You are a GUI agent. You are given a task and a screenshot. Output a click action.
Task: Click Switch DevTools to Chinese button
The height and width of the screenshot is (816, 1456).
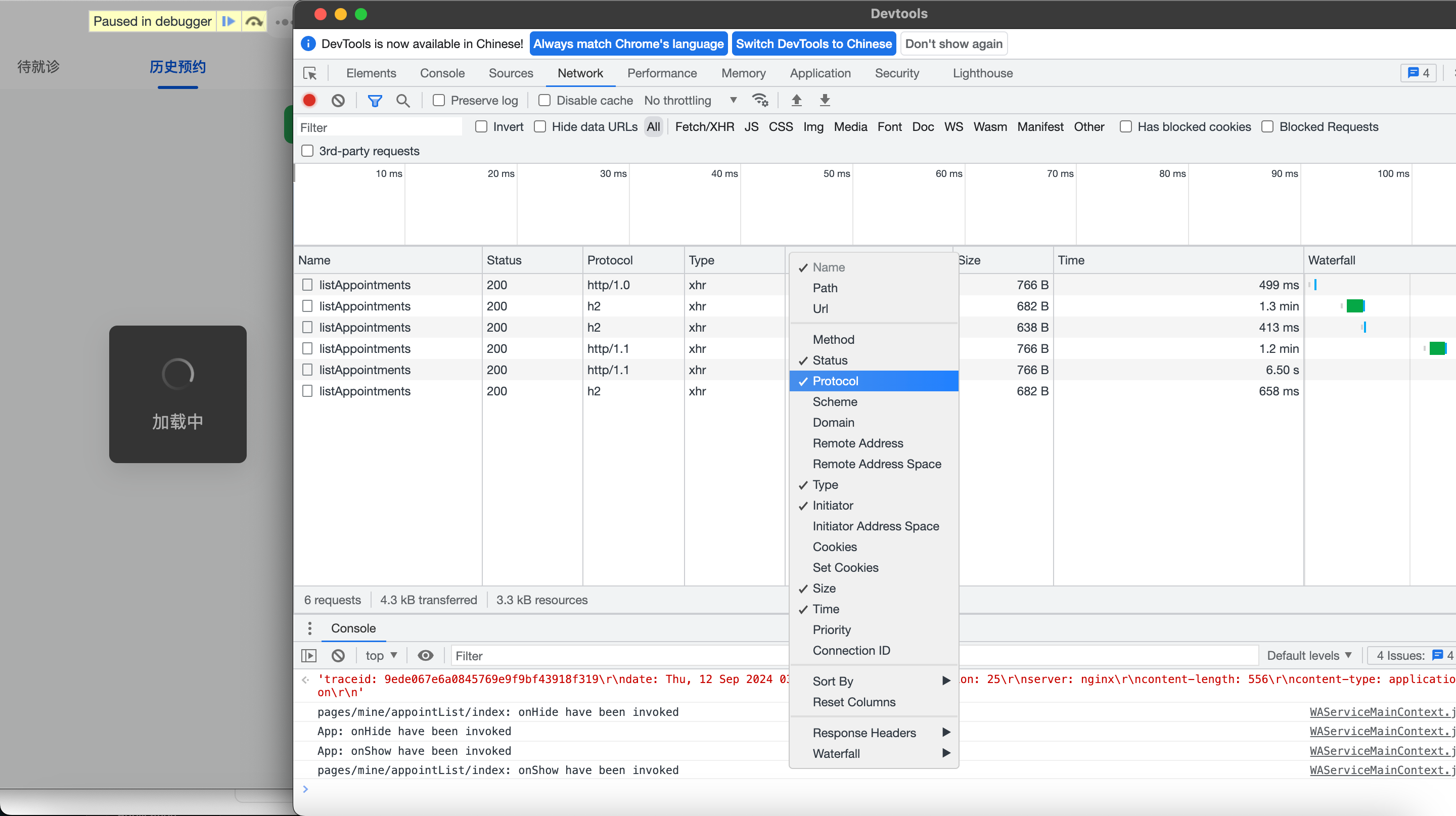pyautogui.click(x=813, y=43)
